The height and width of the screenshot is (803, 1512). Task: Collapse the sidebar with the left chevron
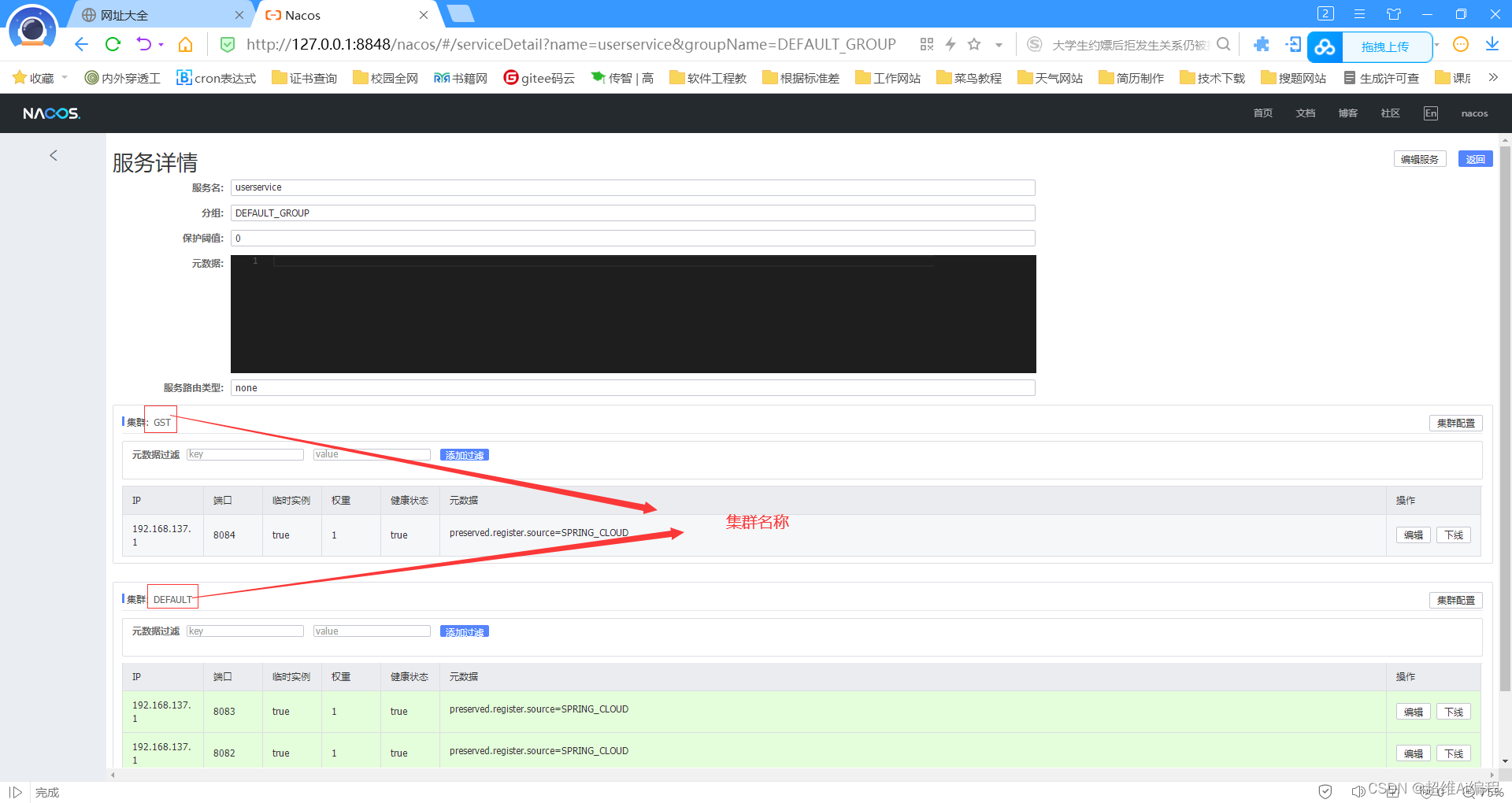tap(54, 155)
